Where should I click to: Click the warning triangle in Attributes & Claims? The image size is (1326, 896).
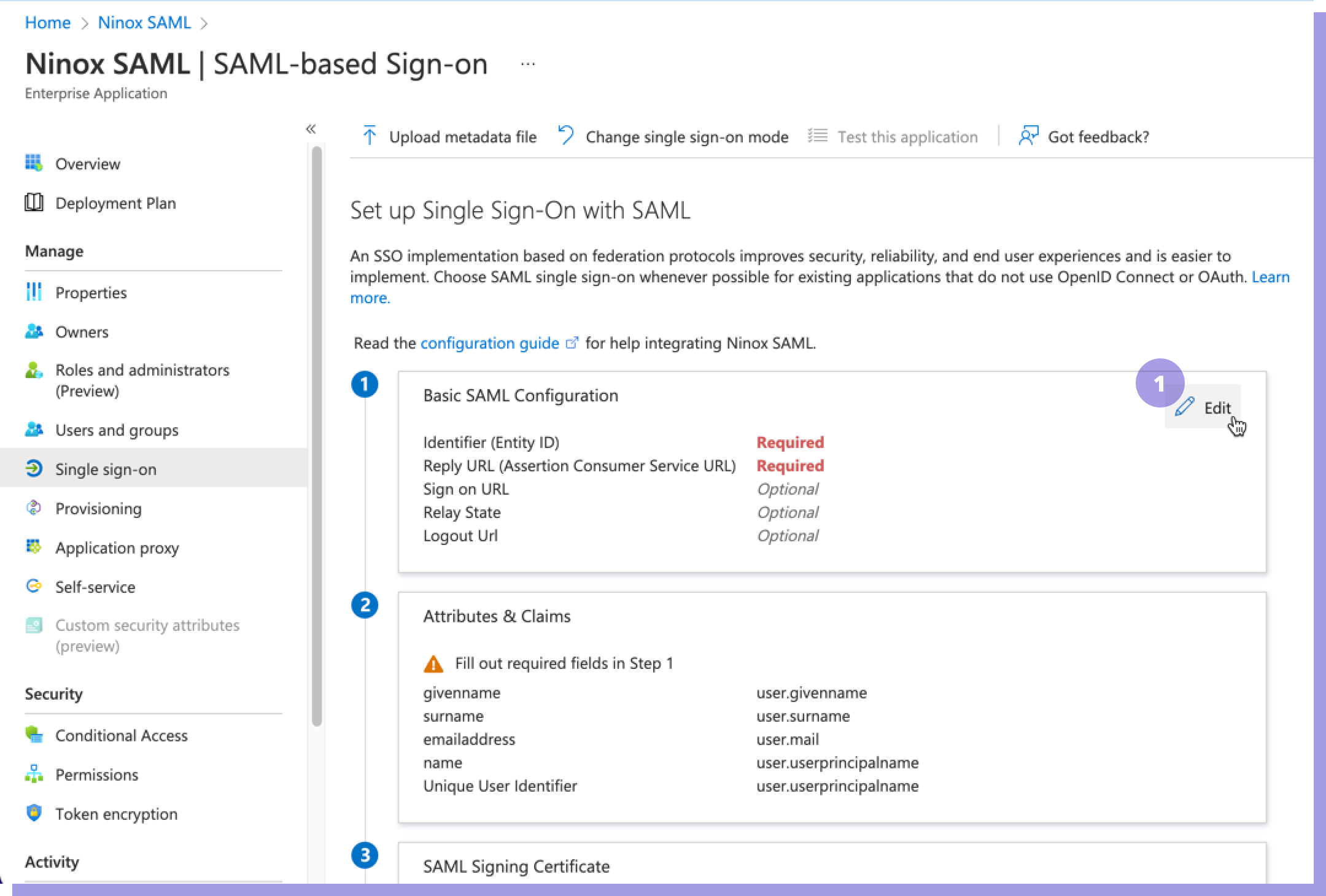point(433,663)
